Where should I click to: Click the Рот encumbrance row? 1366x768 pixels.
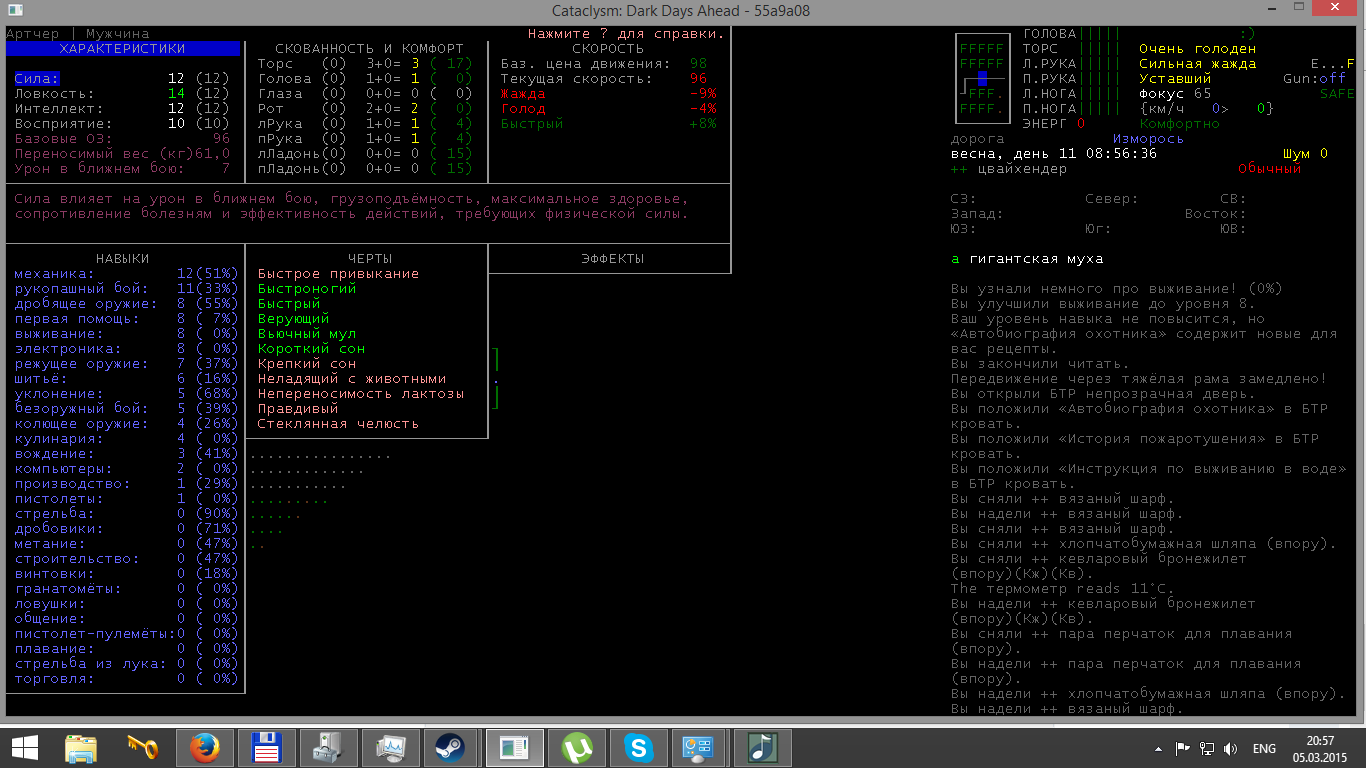click(x=365, y=108)
